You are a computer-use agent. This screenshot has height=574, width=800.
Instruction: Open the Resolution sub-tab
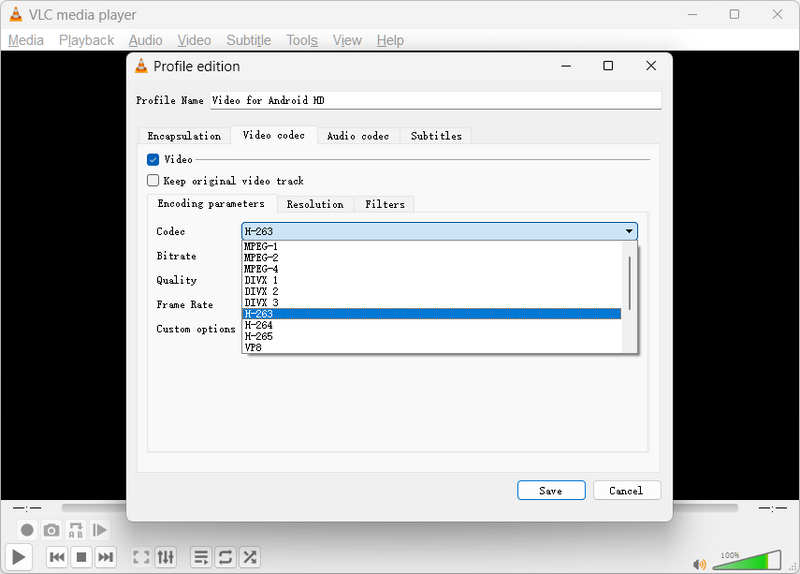315,204
